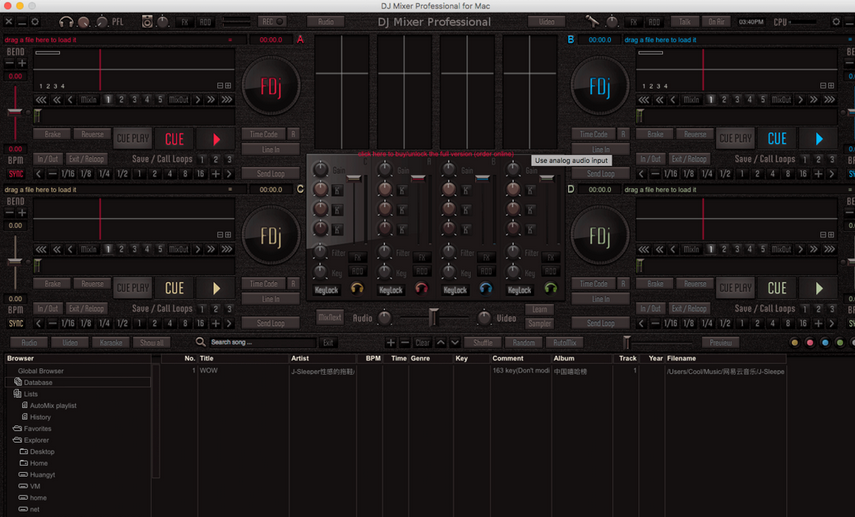The width and height of the screenshot is (855, 517).
Task: Click deck A fast-forward triple-arrow button
Action: coord(227,99)
